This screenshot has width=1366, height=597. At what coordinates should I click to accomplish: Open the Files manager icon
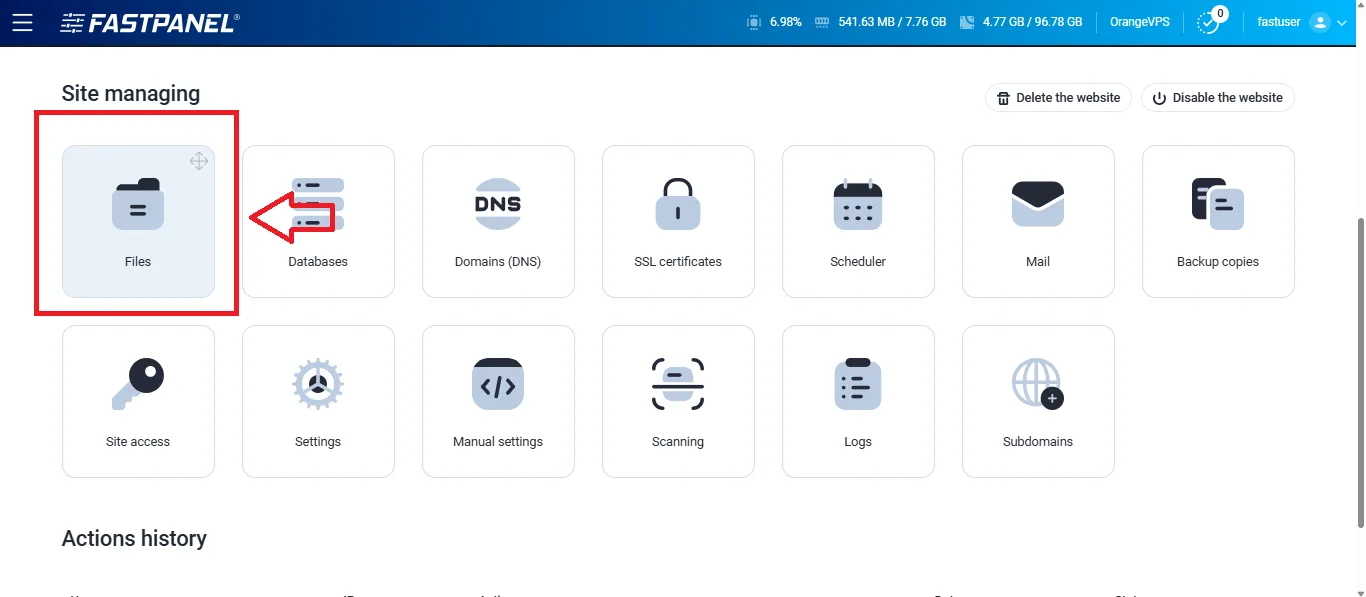[138, 204]
